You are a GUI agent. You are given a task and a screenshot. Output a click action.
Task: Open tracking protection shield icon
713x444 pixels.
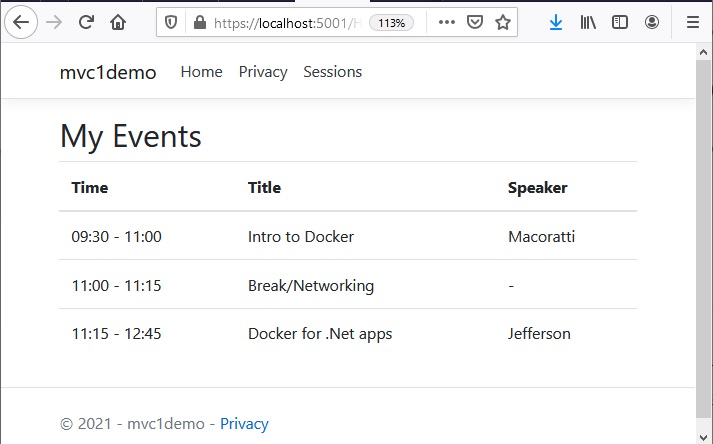(171, 22)
